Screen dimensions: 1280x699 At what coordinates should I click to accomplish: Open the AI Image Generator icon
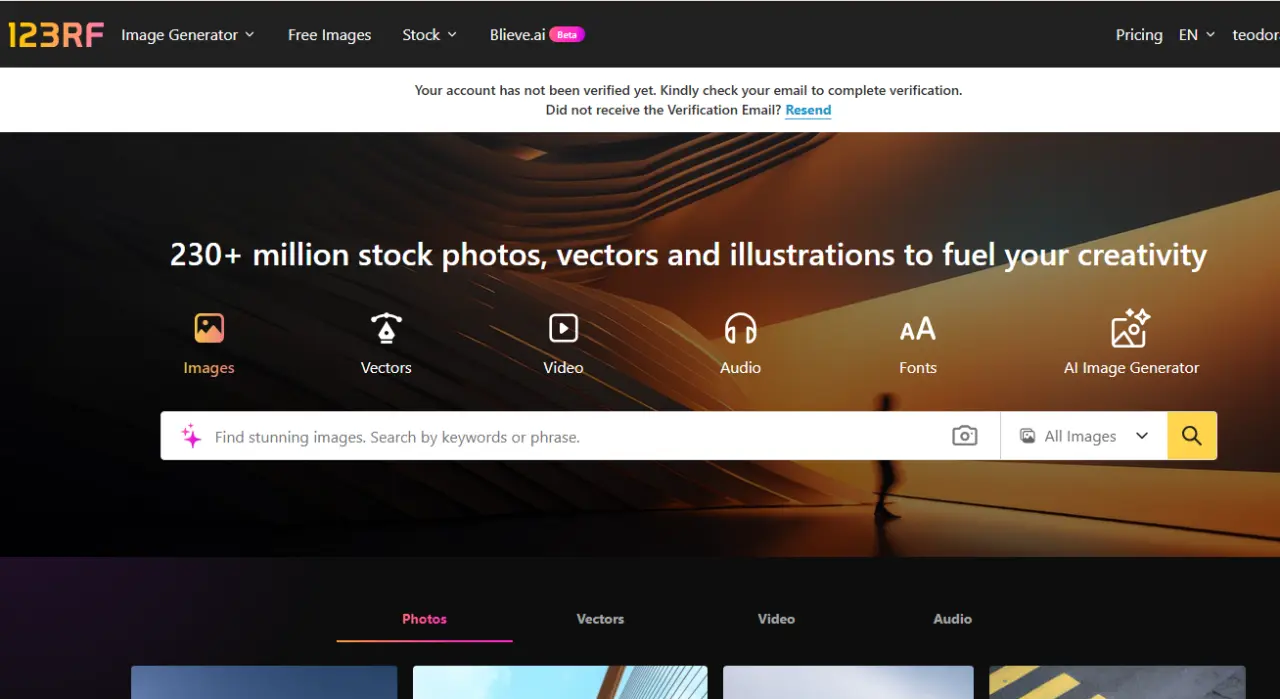(x=1131, y=328)
